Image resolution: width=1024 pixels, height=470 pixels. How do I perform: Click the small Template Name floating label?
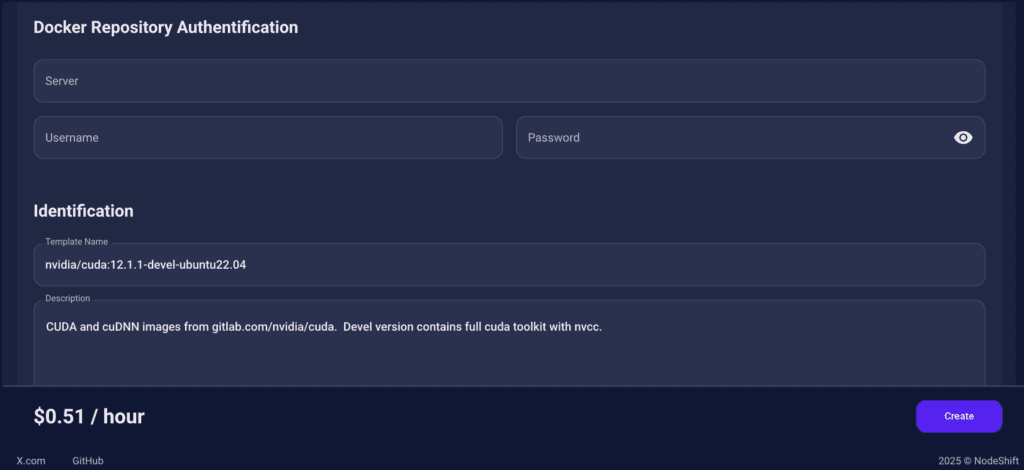coord(76,242)
